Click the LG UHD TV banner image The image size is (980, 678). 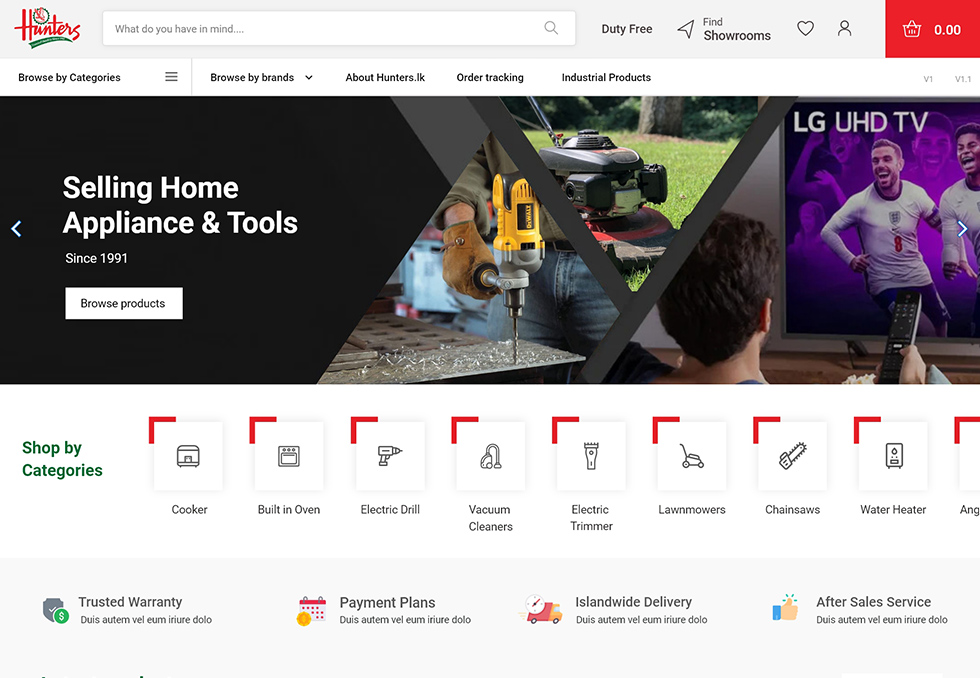click(x=882, y=219)
